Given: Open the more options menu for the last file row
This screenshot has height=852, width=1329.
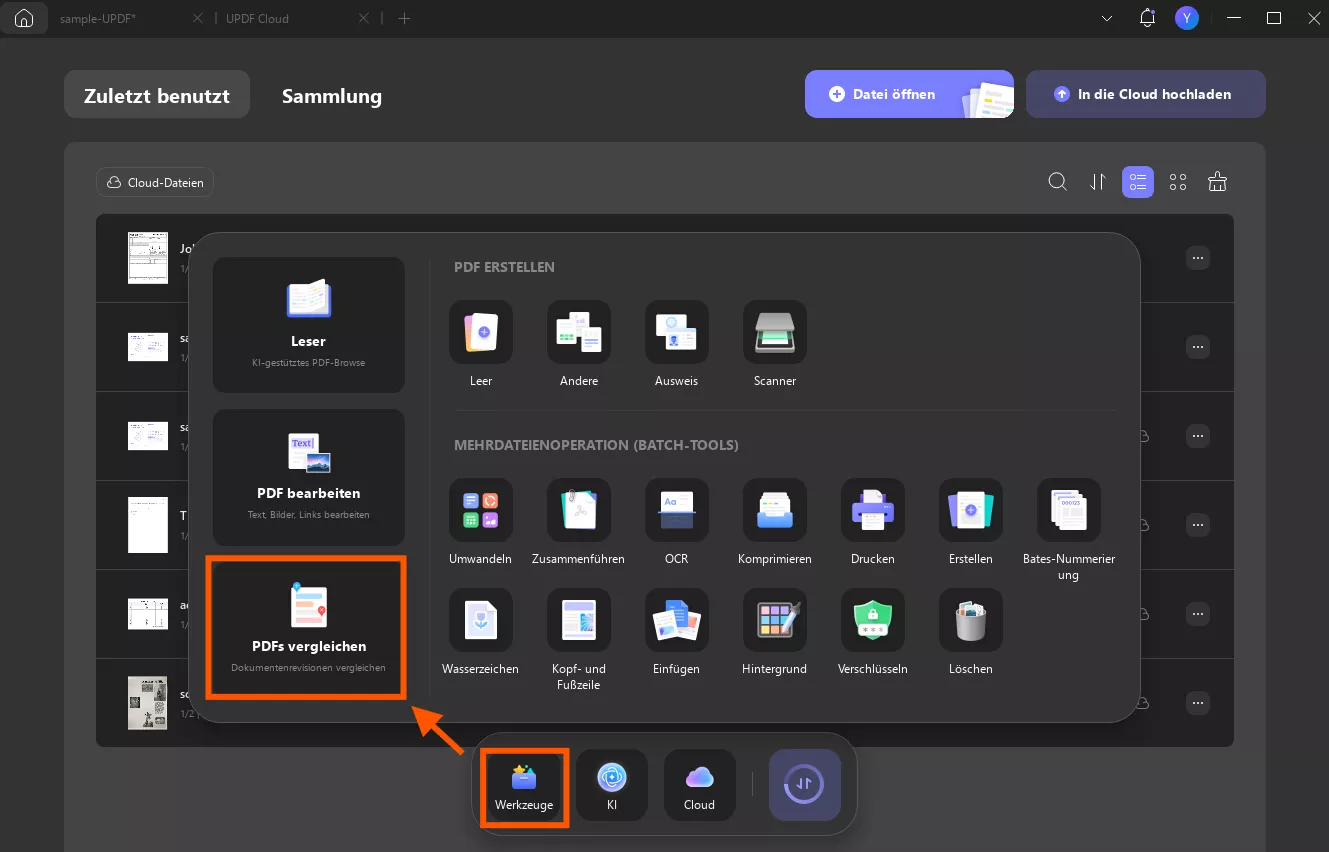Looking at the screenshot, I should [1198, 702].
